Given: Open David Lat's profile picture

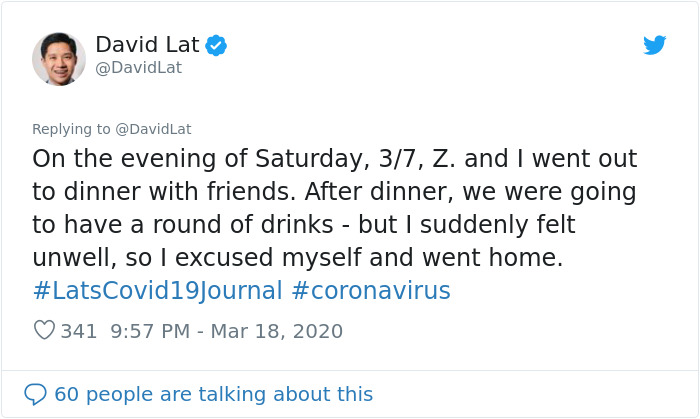Looking at the screenshot, I should tap(58, 58).
